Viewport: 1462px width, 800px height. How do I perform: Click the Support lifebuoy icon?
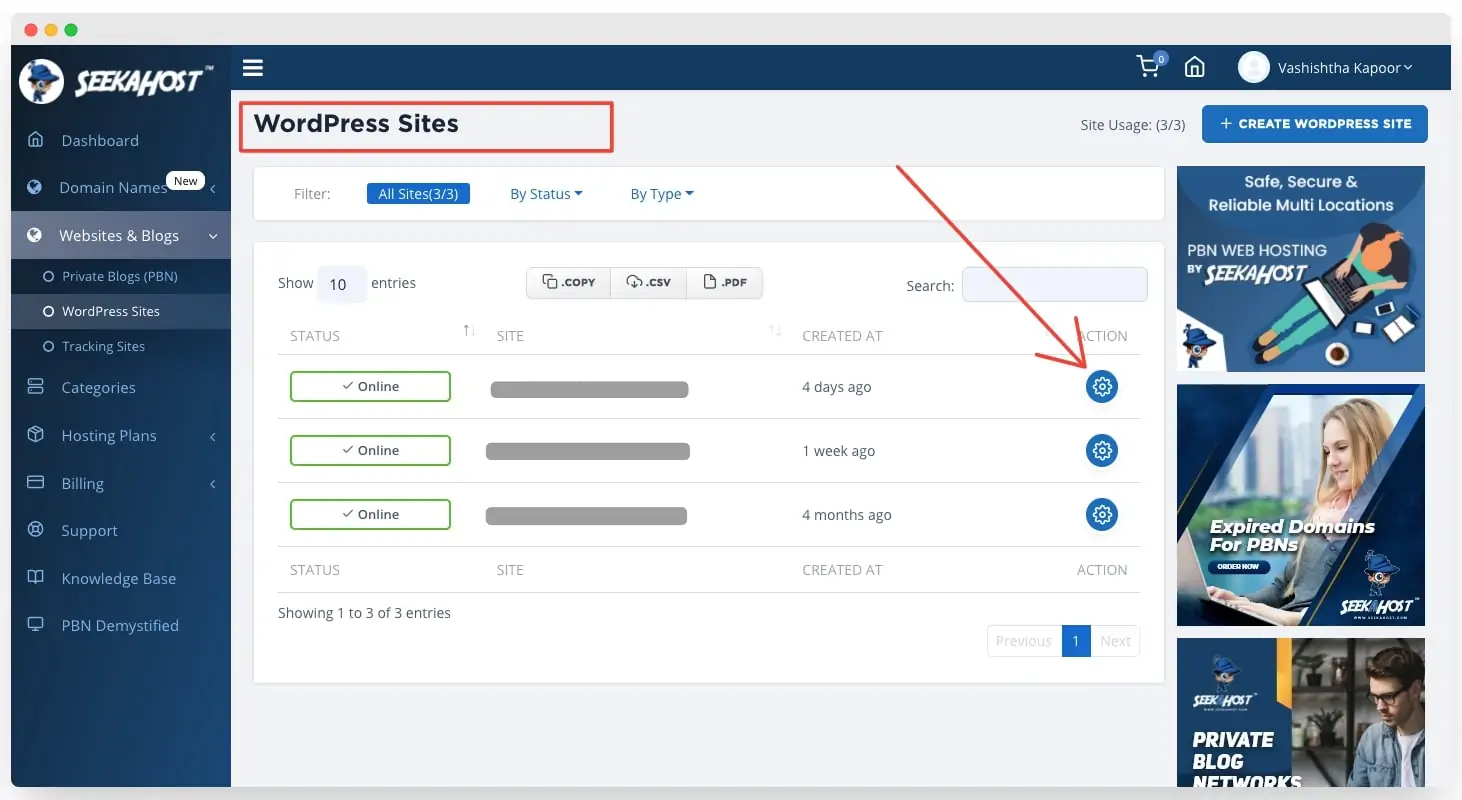point(36,530)
